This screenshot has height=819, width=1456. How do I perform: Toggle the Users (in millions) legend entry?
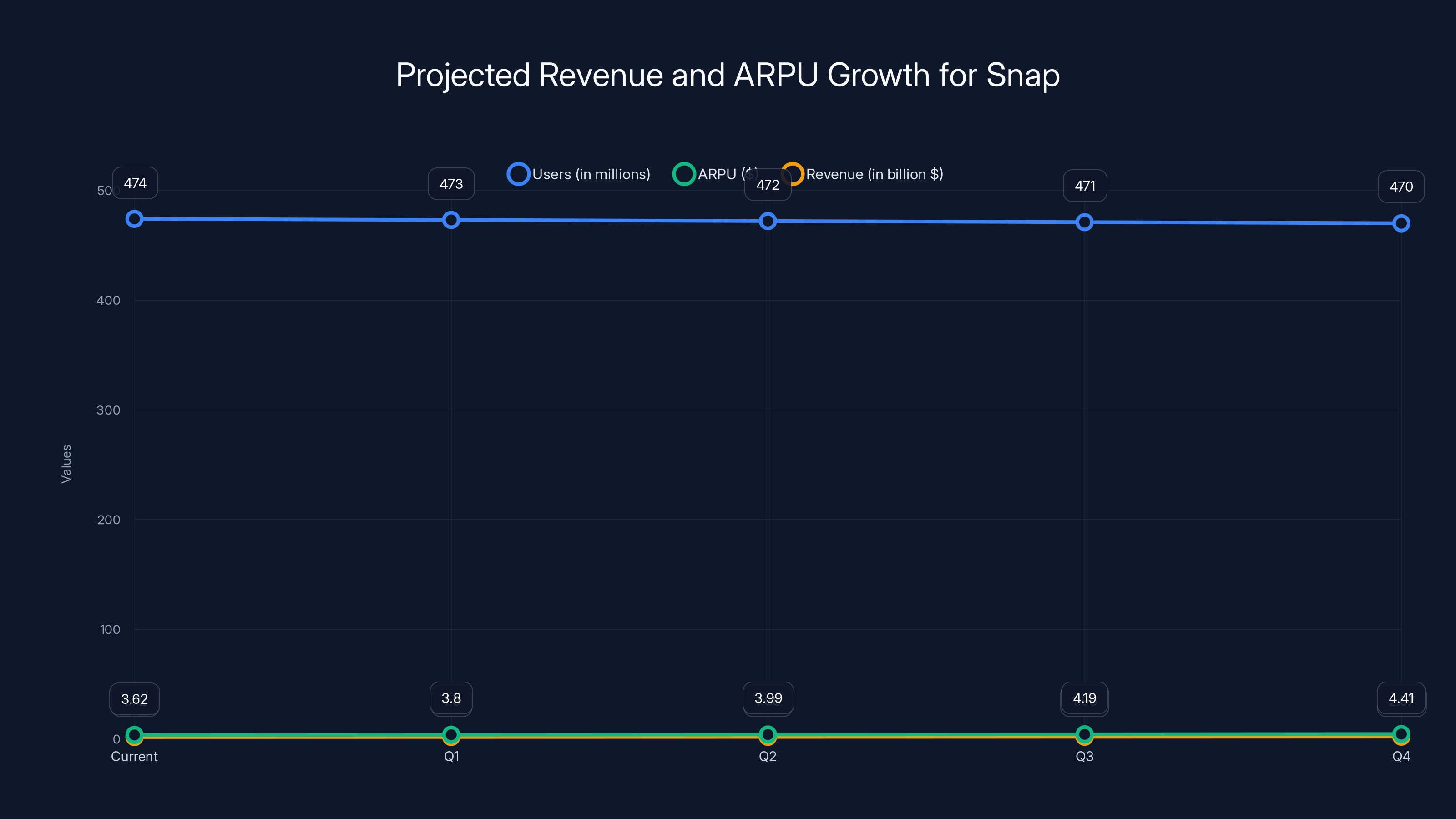579,174
